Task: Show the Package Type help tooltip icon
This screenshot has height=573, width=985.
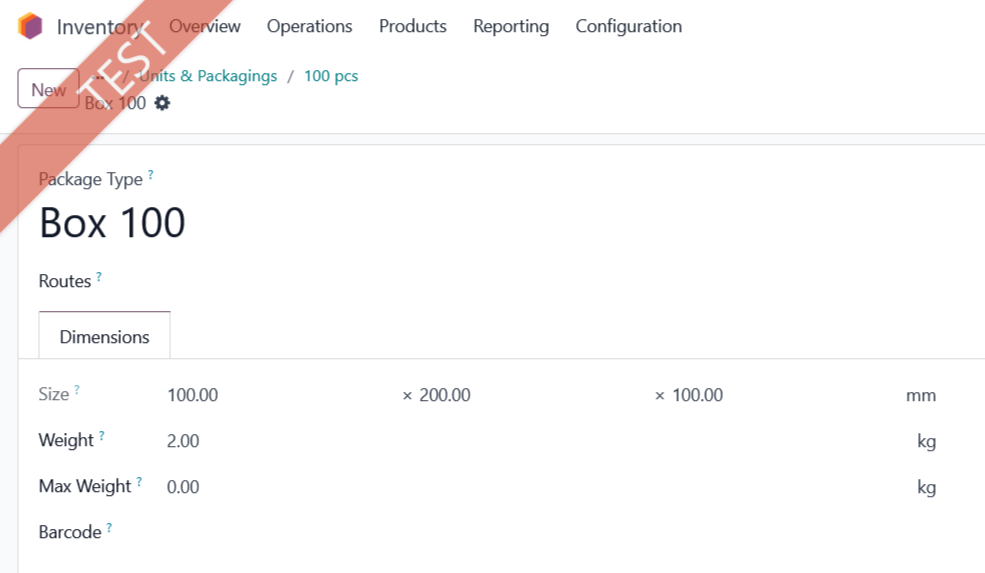Action: [x=150, y=174]
